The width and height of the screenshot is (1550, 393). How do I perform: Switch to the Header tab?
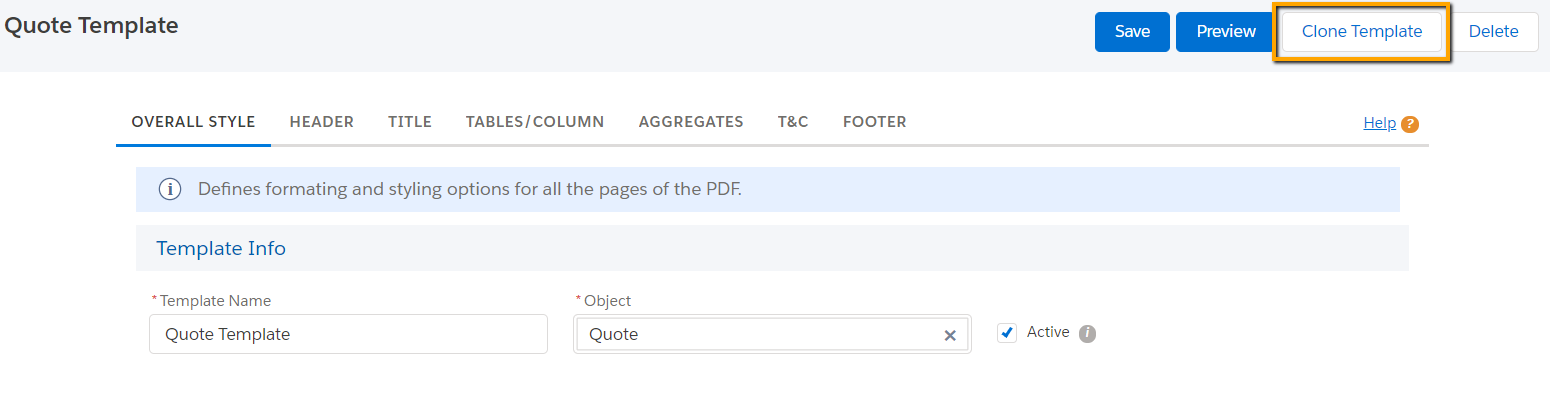point(322,122)
